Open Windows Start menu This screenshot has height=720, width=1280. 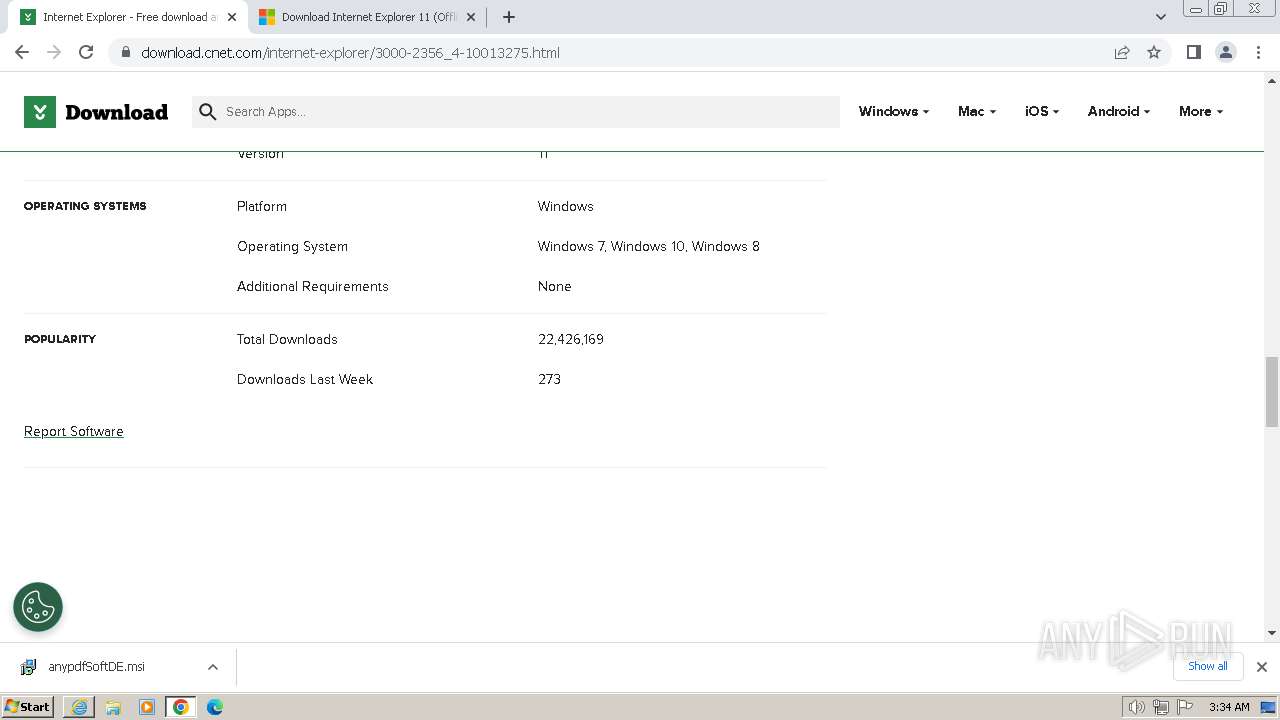coord(28,706)
